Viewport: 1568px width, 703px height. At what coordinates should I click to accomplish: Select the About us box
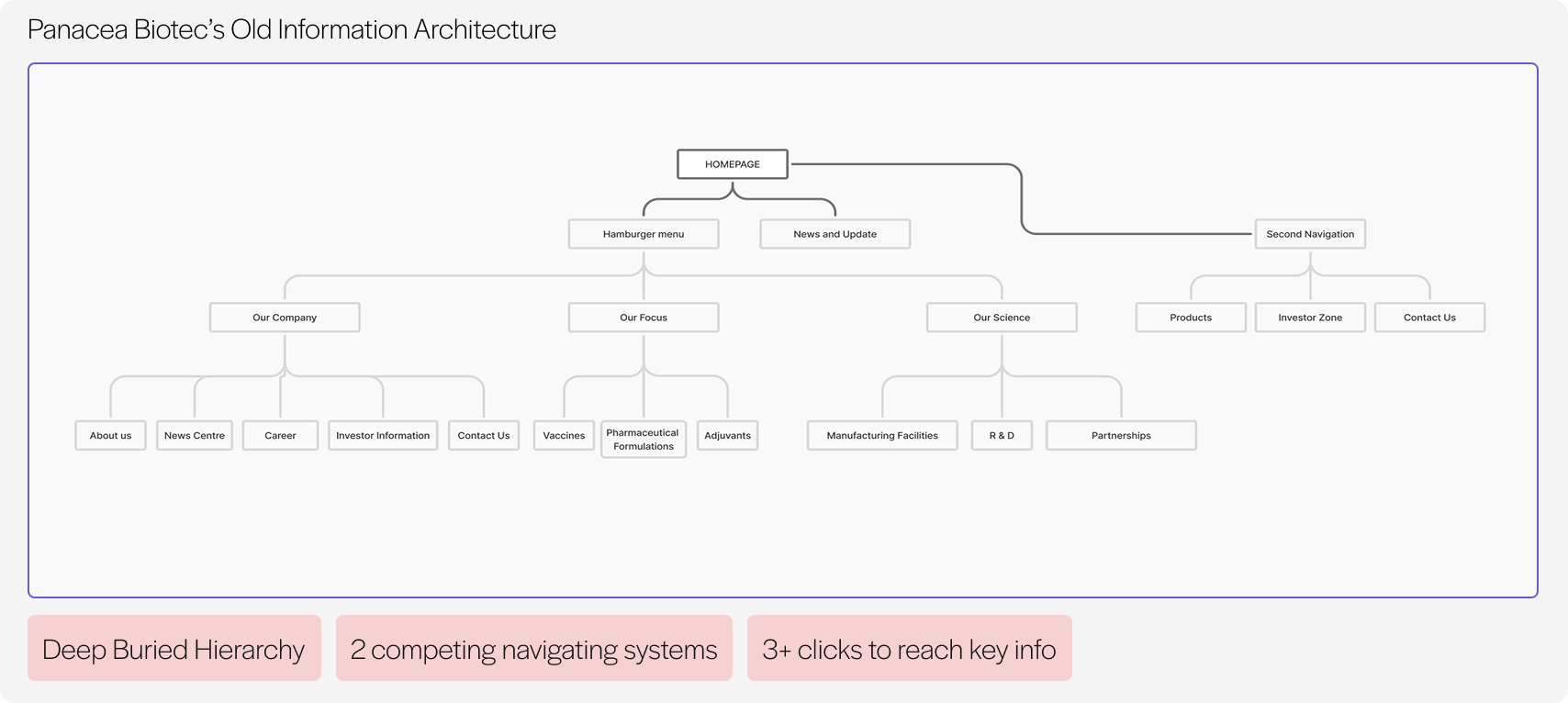point(110,436)
